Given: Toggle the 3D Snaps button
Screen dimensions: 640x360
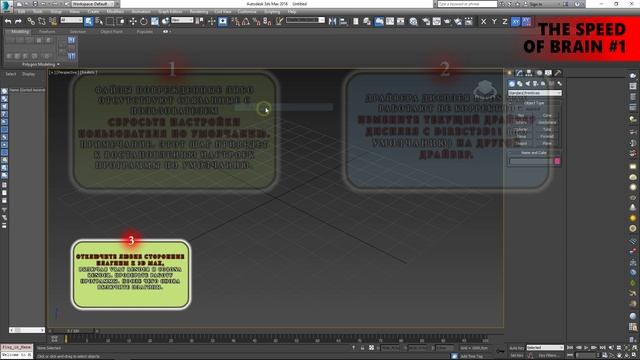Looking at the screenshot, I should (x=235, y=21).
